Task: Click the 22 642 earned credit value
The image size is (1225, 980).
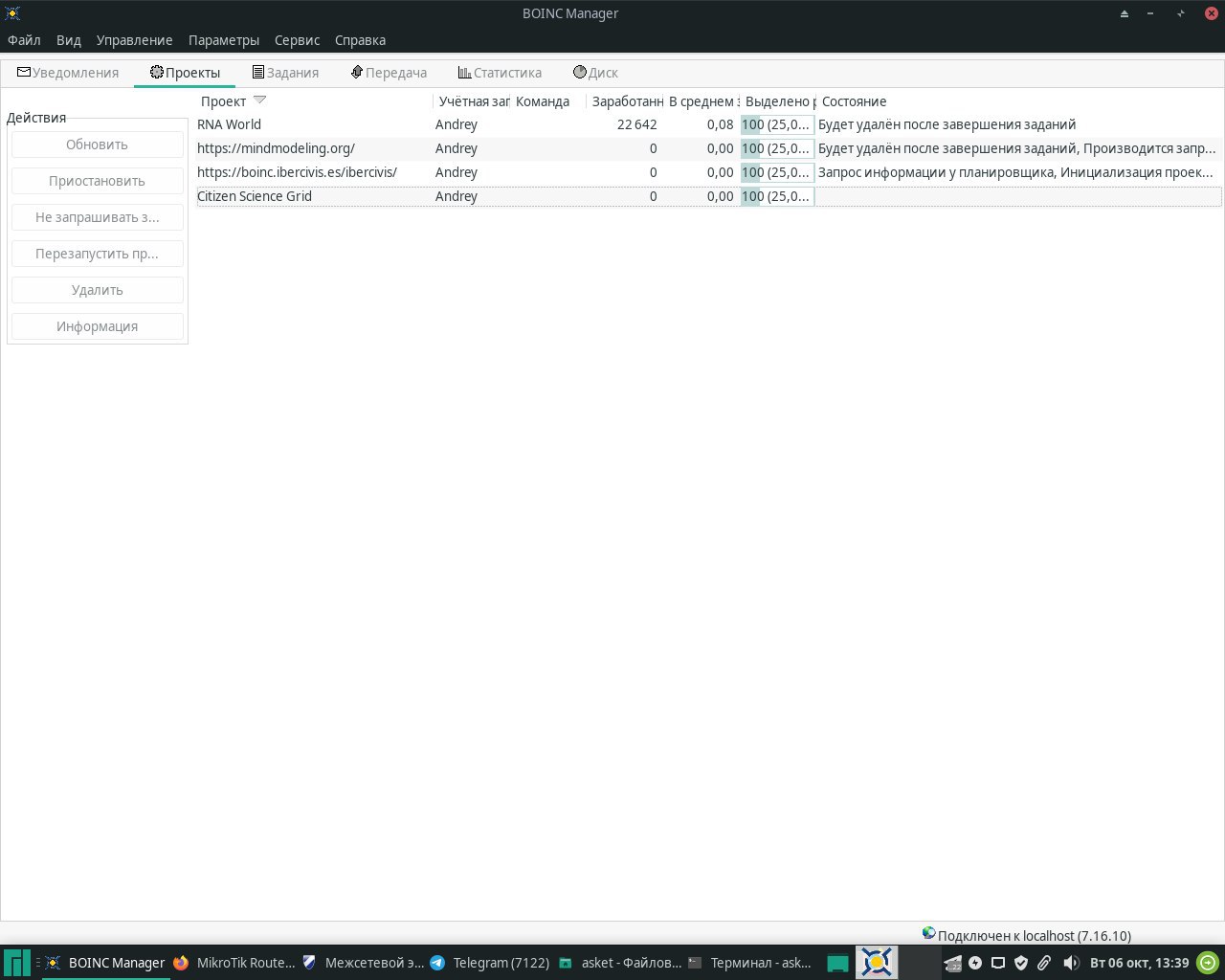Action: point(636,124)
